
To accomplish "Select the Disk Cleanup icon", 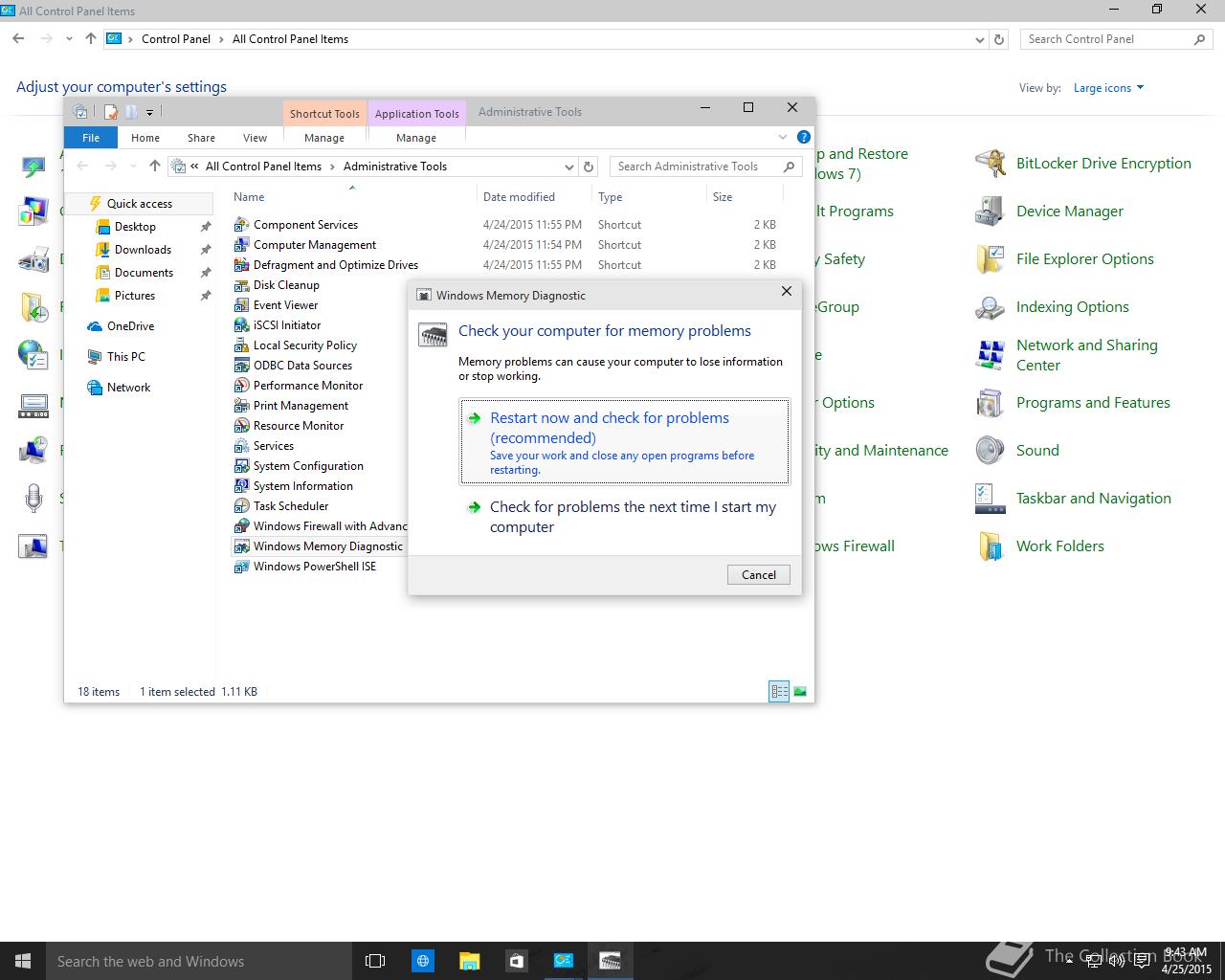I will click(241, 285).
